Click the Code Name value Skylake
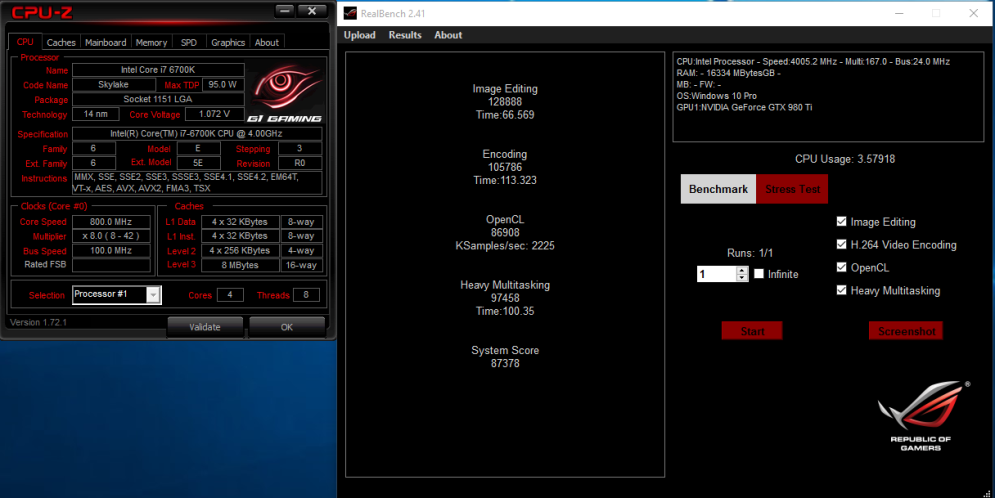Viewport: 995px width, 498px height. pos(114,84)
